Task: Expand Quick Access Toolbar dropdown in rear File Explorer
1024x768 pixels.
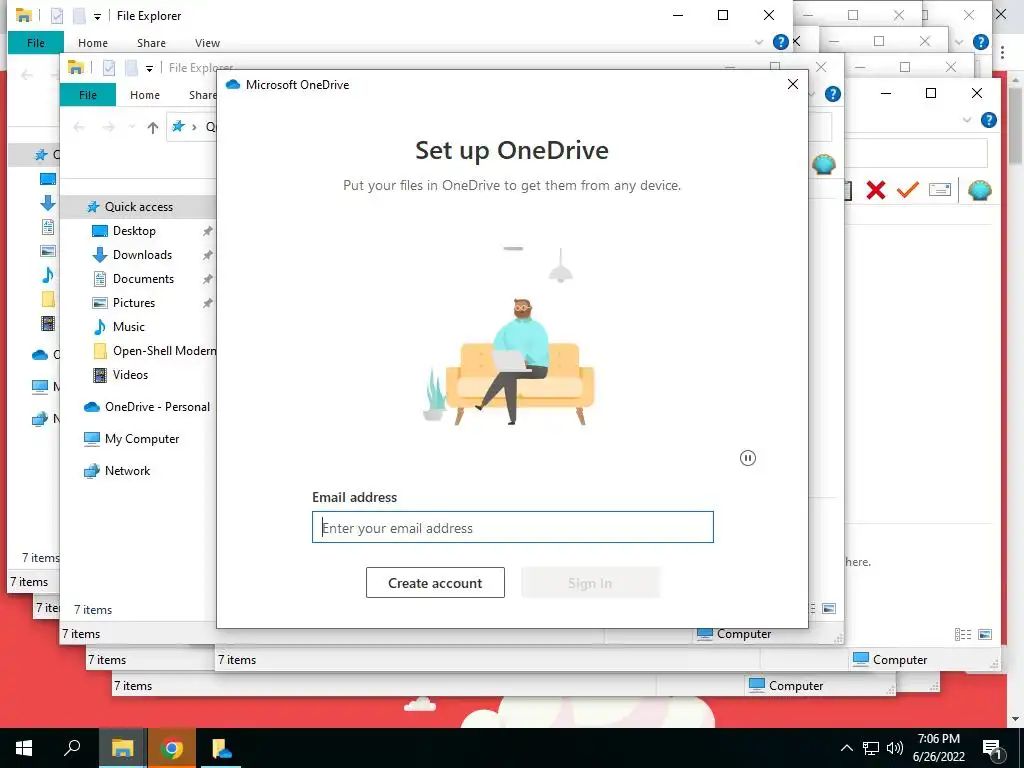Action: point(97,16)
